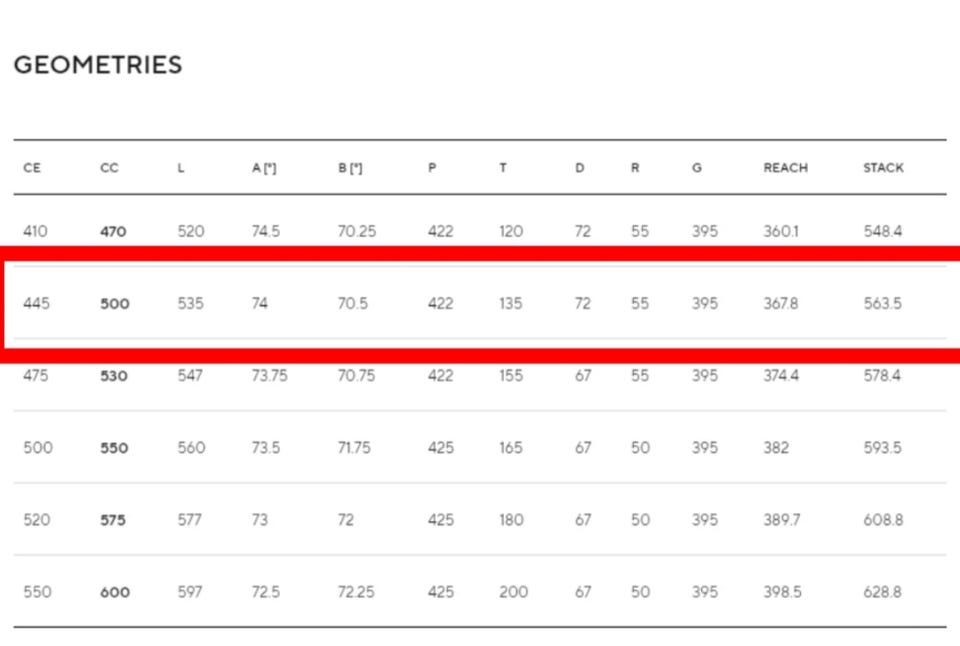Click the A [°] column header
The width and height of the screenshot is (960, 646).
point(264,168)
